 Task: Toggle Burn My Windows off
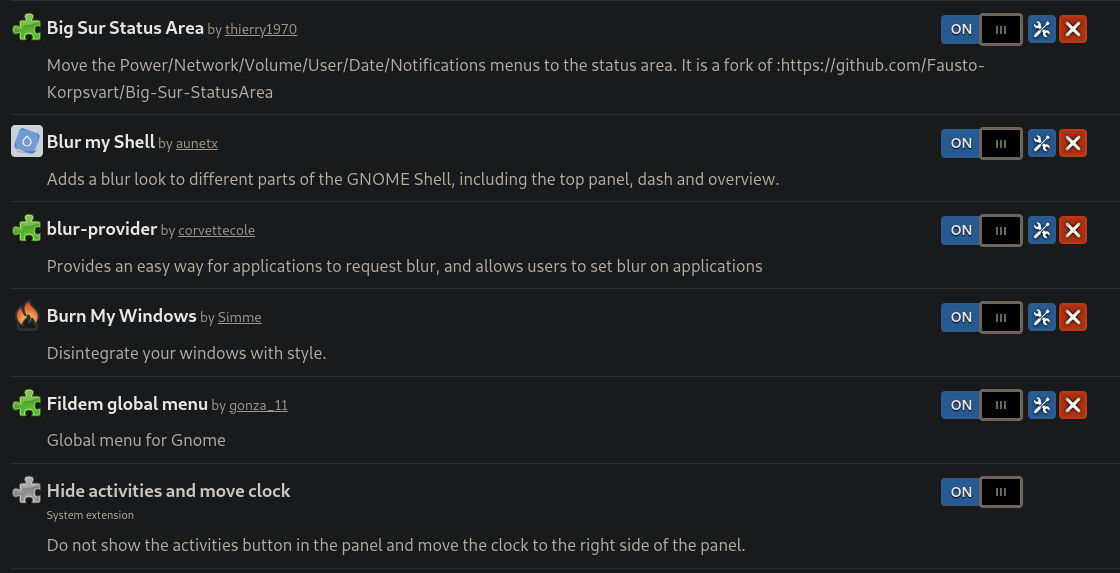click(x=981, y=317)
